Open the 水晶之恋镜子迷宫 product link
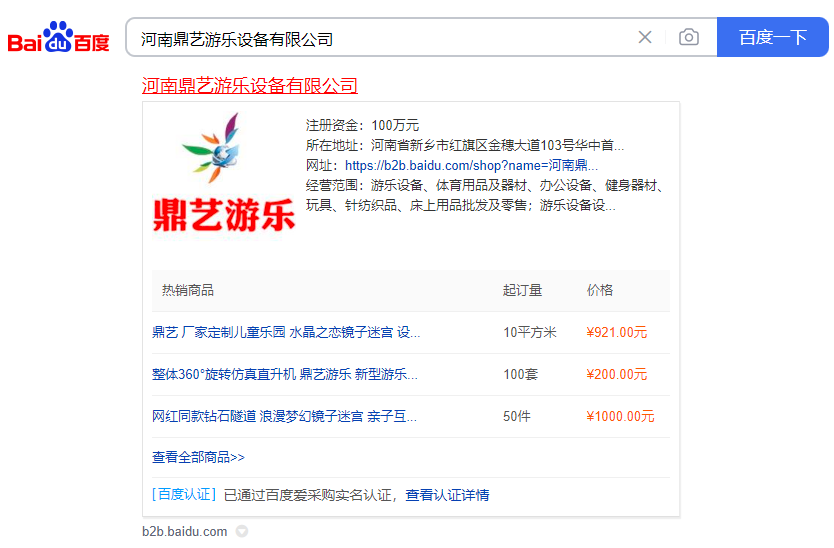Image resolution: width=834 pixels, height=548 pixels. click(x=286, y=332)
